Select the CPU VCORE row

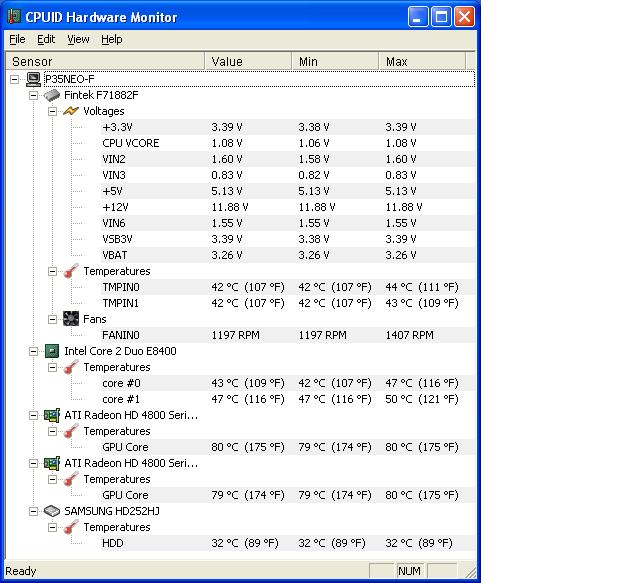click(288, 143)
